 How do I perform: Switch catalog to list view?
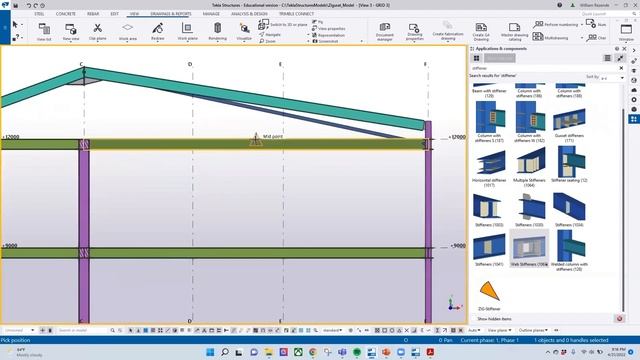[607, 58]
